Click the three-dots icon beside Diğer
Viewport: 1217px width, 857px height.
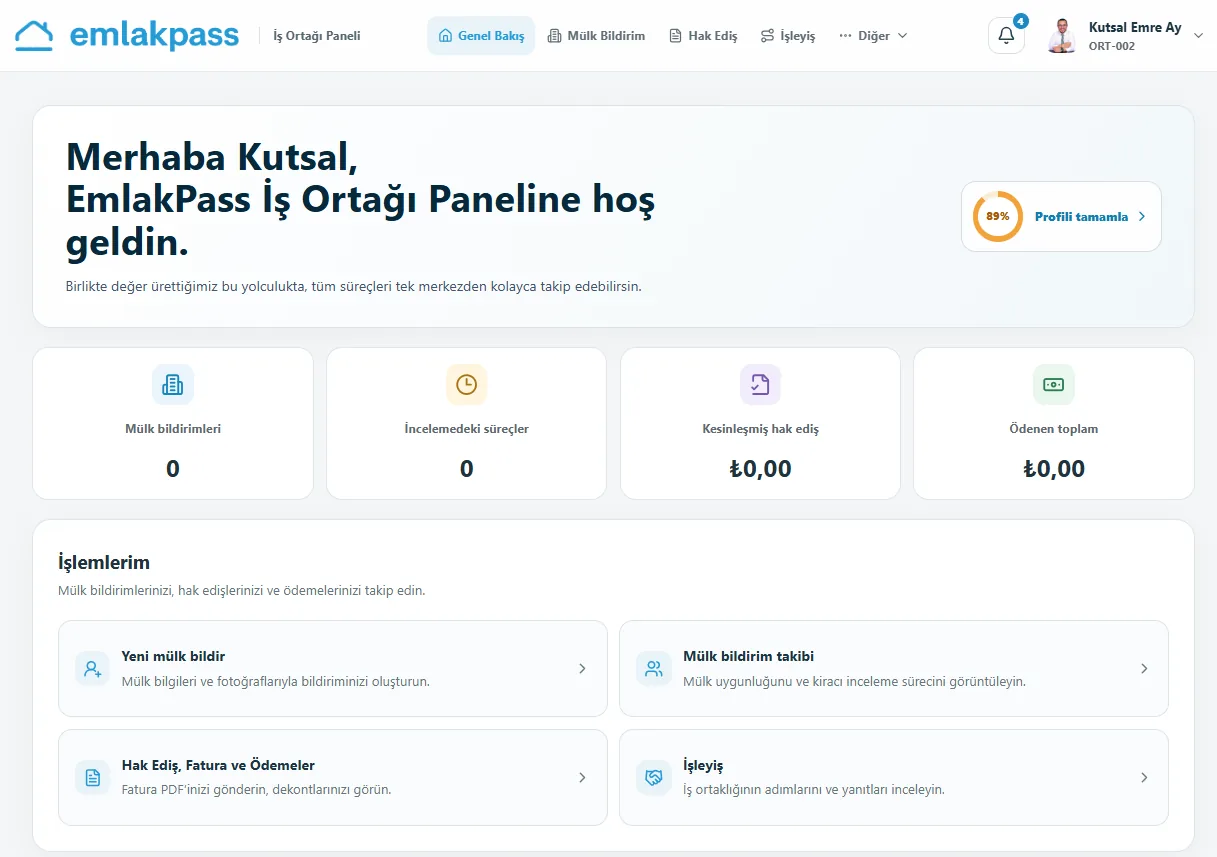[845, 36]
